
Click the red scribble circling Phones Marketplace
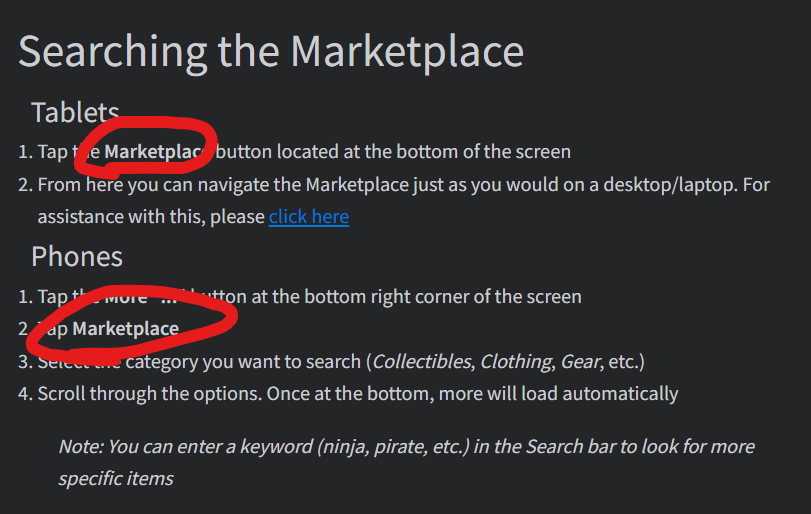[131, 324]
